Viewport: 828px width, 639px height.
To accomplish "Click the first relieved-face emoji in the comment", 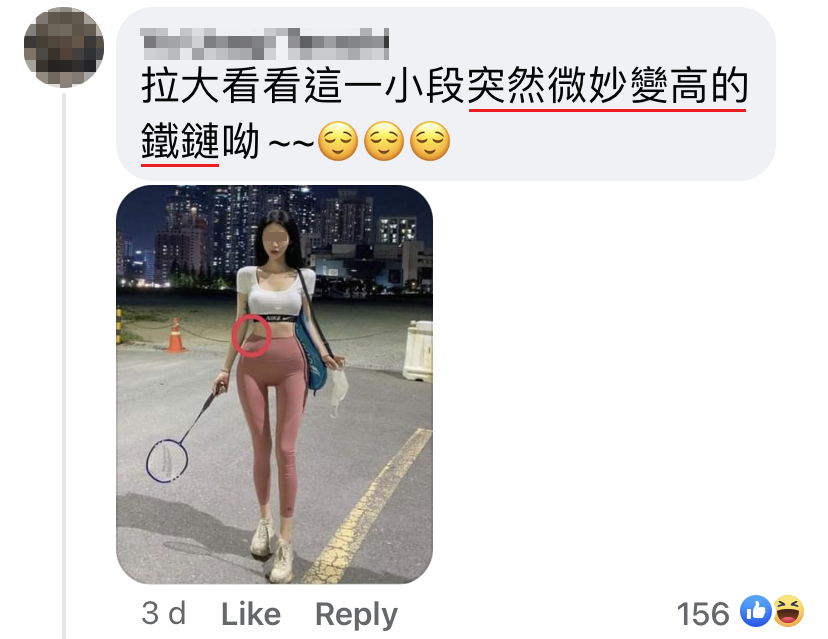I will click(338, 142).
